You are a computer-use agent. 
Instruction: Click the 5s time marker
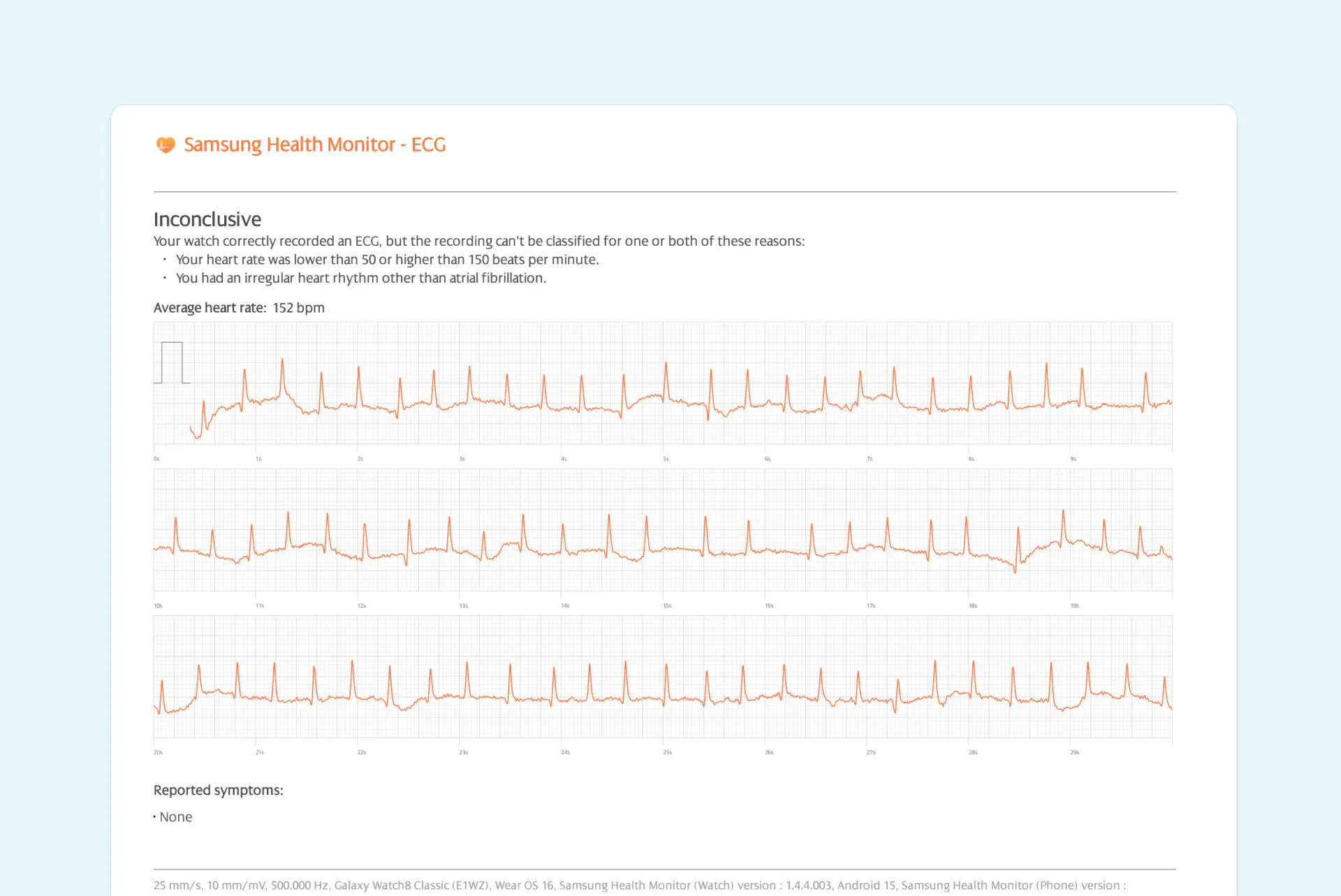tap(666, 459)
